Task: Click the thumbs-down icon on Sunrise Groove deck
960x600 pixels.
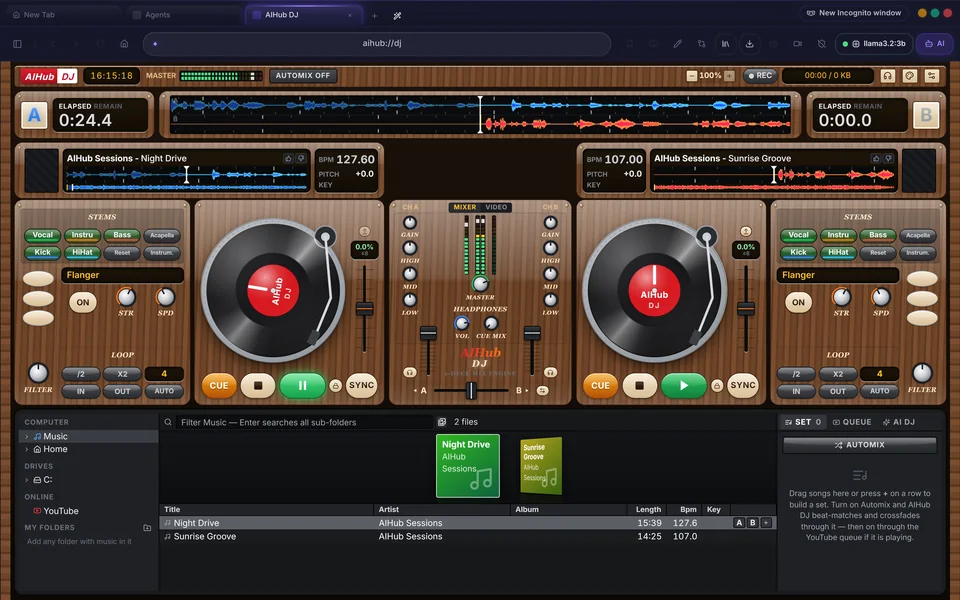Action: point(888,159)
